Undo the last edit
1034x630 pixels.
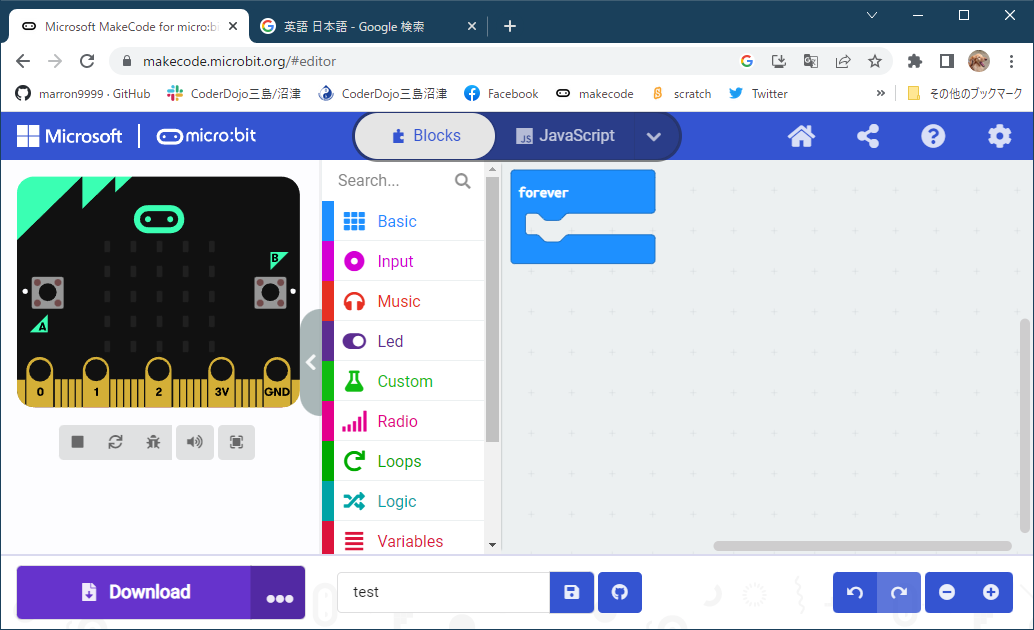pos(854,592)
